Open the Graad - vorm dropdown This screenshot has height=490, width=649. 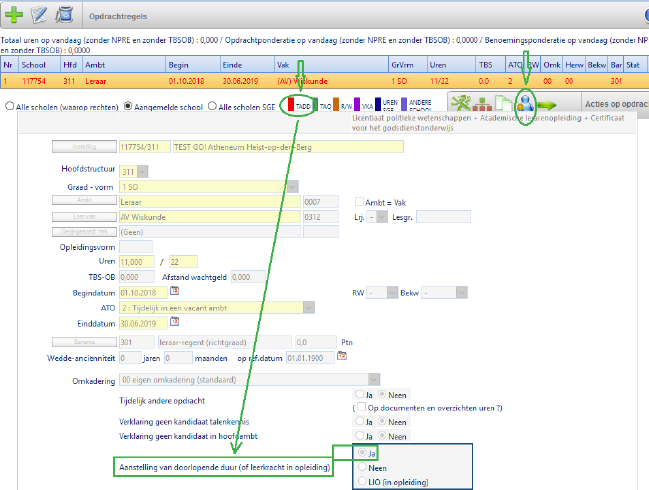click(x=293, y=187)
